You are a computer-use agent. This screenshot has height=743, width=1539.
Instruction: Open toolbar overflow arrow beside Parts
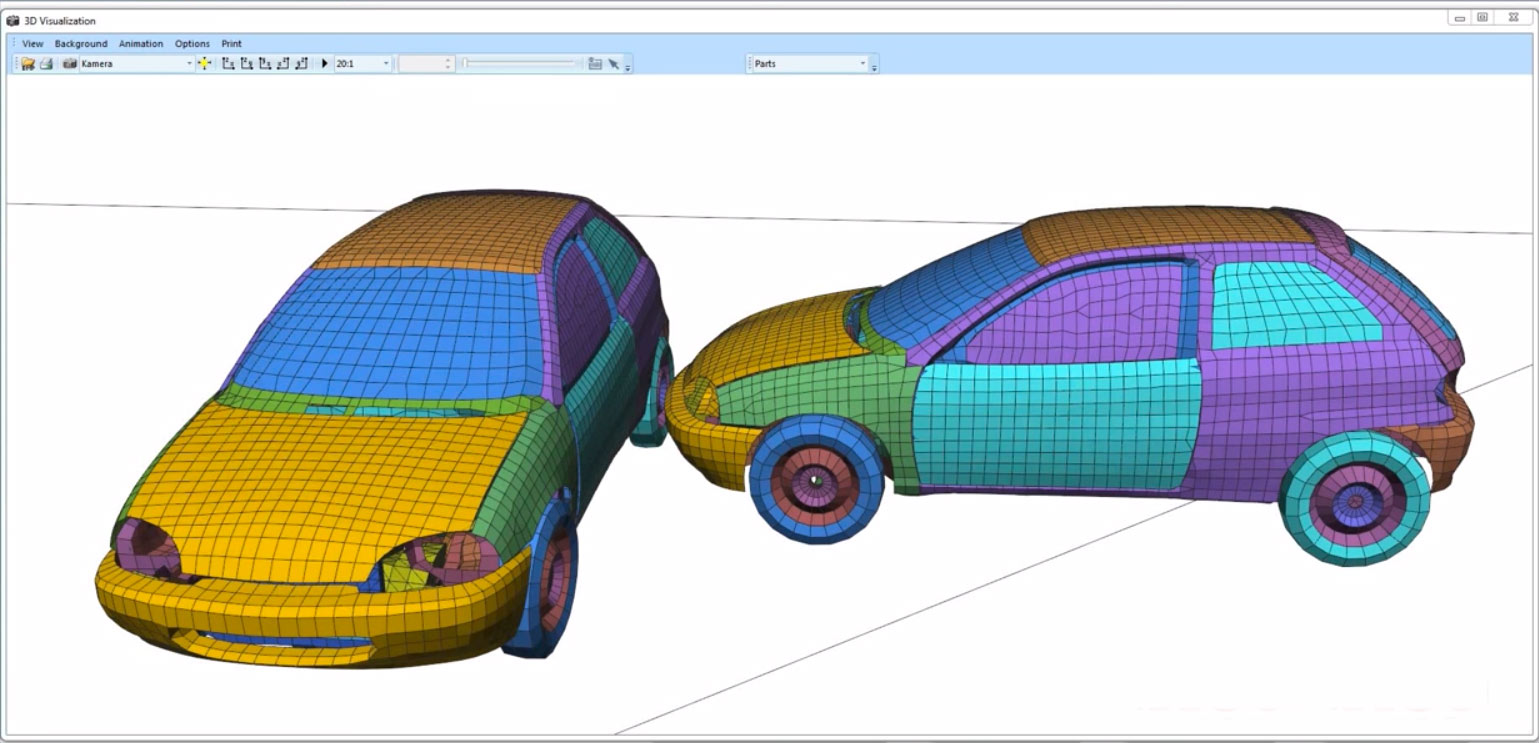tap(874, 66)
